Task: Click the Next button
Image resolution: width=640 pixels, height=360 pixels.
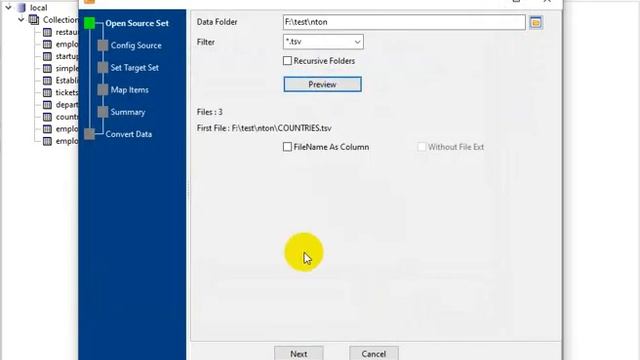Action: [x=299, y=353]
